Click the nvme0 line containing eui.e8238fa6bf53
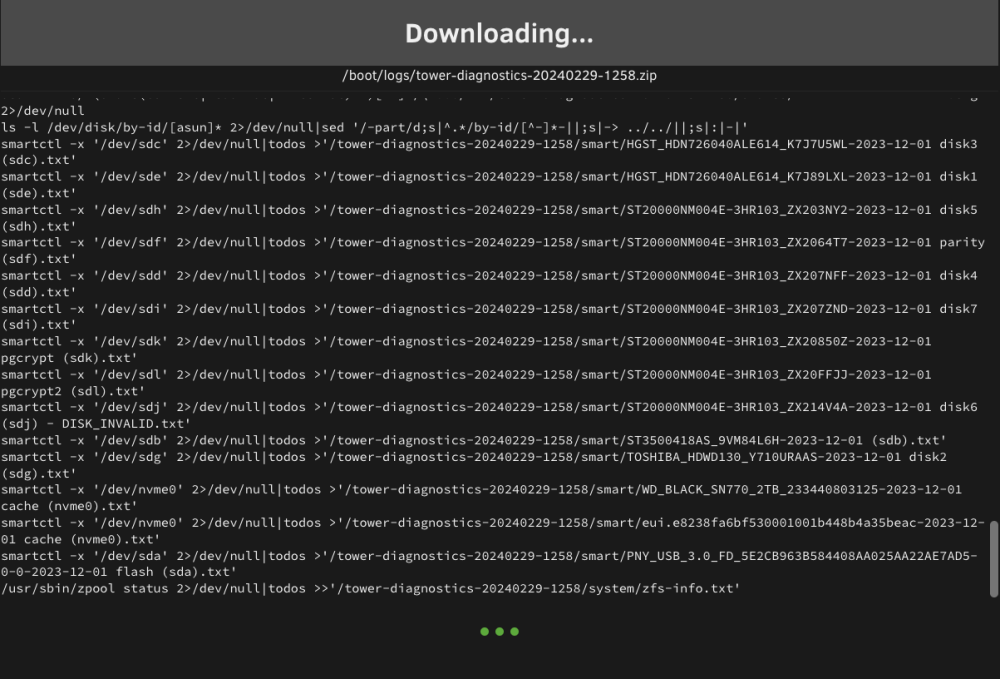1000x679 pixels. click(493, 523)
